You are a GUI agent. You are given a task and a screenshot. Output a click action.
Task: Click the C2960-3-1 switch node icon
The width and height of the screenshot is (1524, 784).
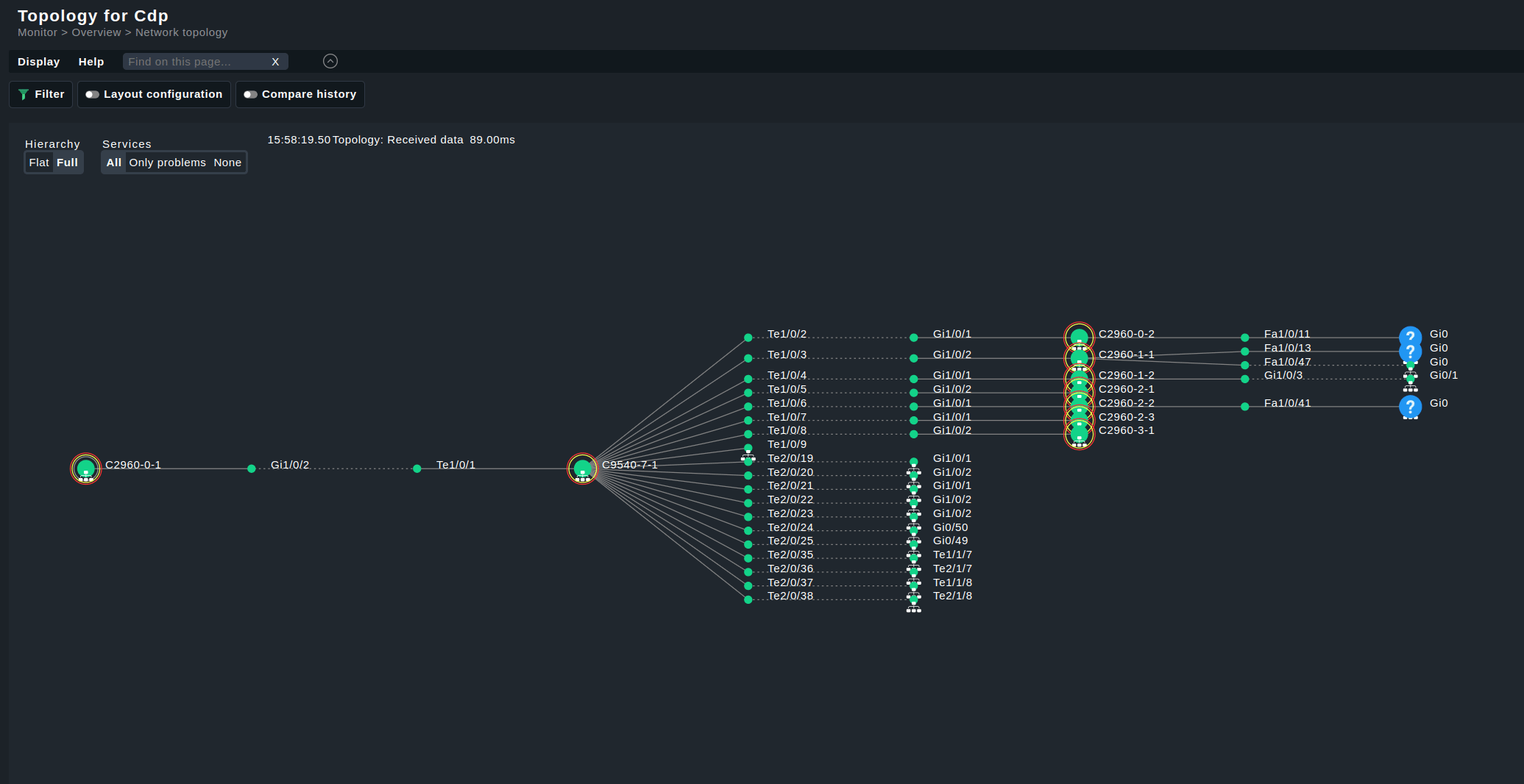point(1079,434)
